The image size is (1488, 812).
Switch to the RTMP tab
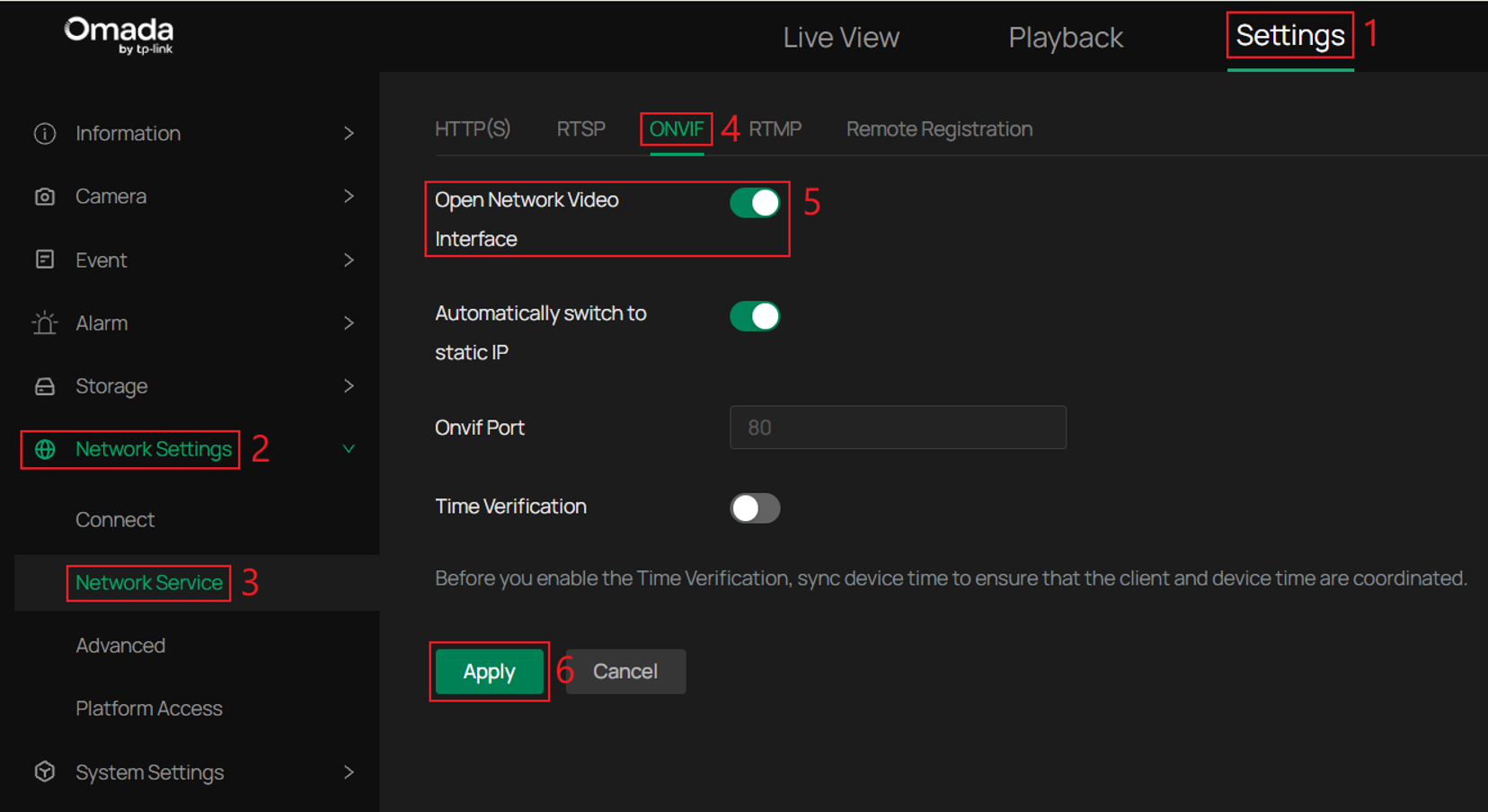[x=775, y=129]
